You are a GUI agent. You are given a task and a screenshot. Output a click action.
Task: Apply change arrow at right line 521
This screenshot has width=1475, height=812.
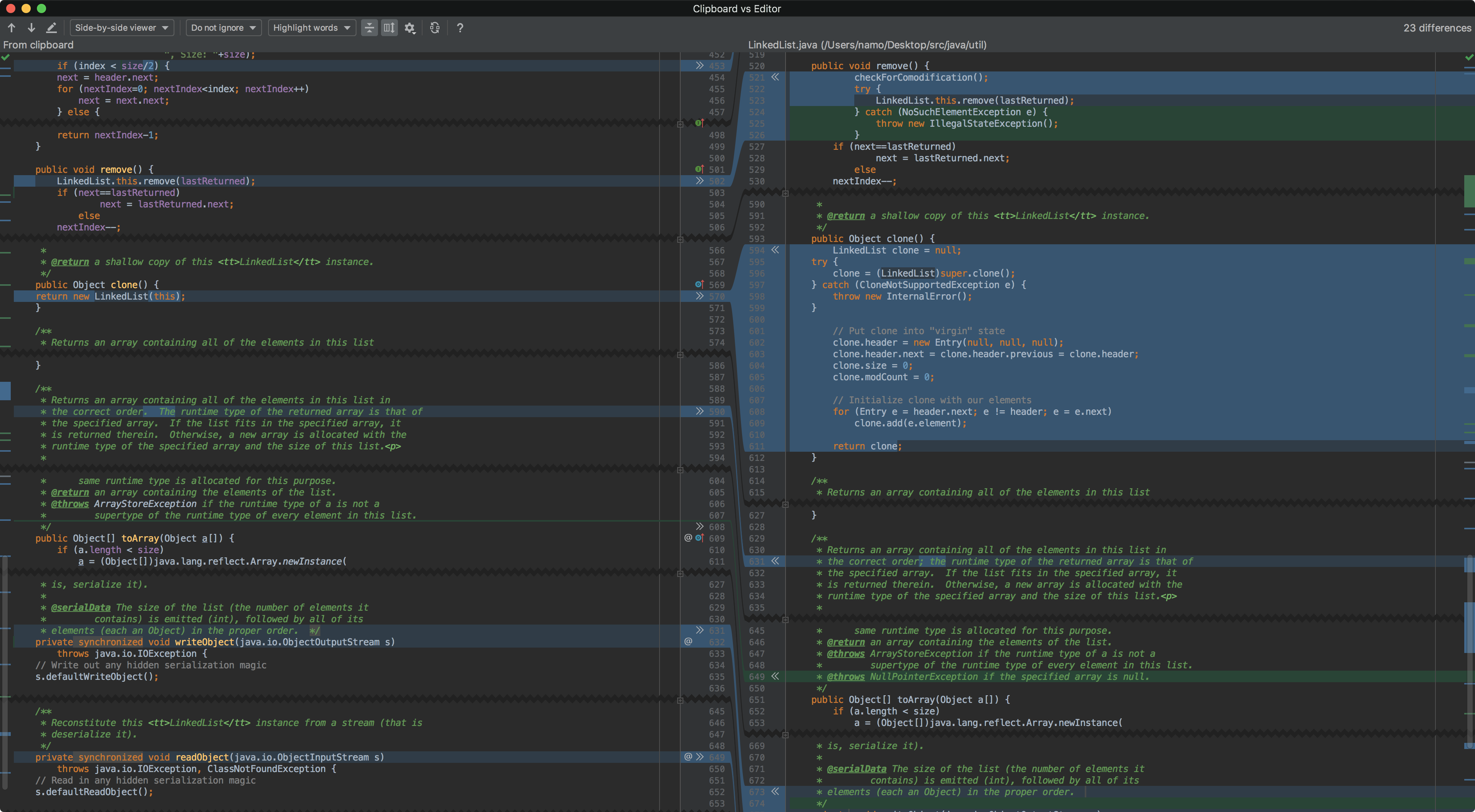click(775, 77)
